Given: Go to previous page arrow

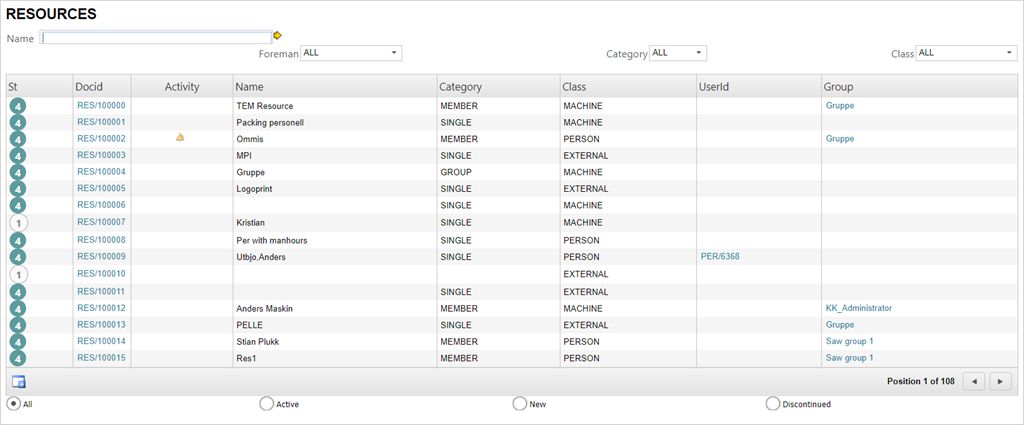Looking at the screenshot, I should point(974,381).
